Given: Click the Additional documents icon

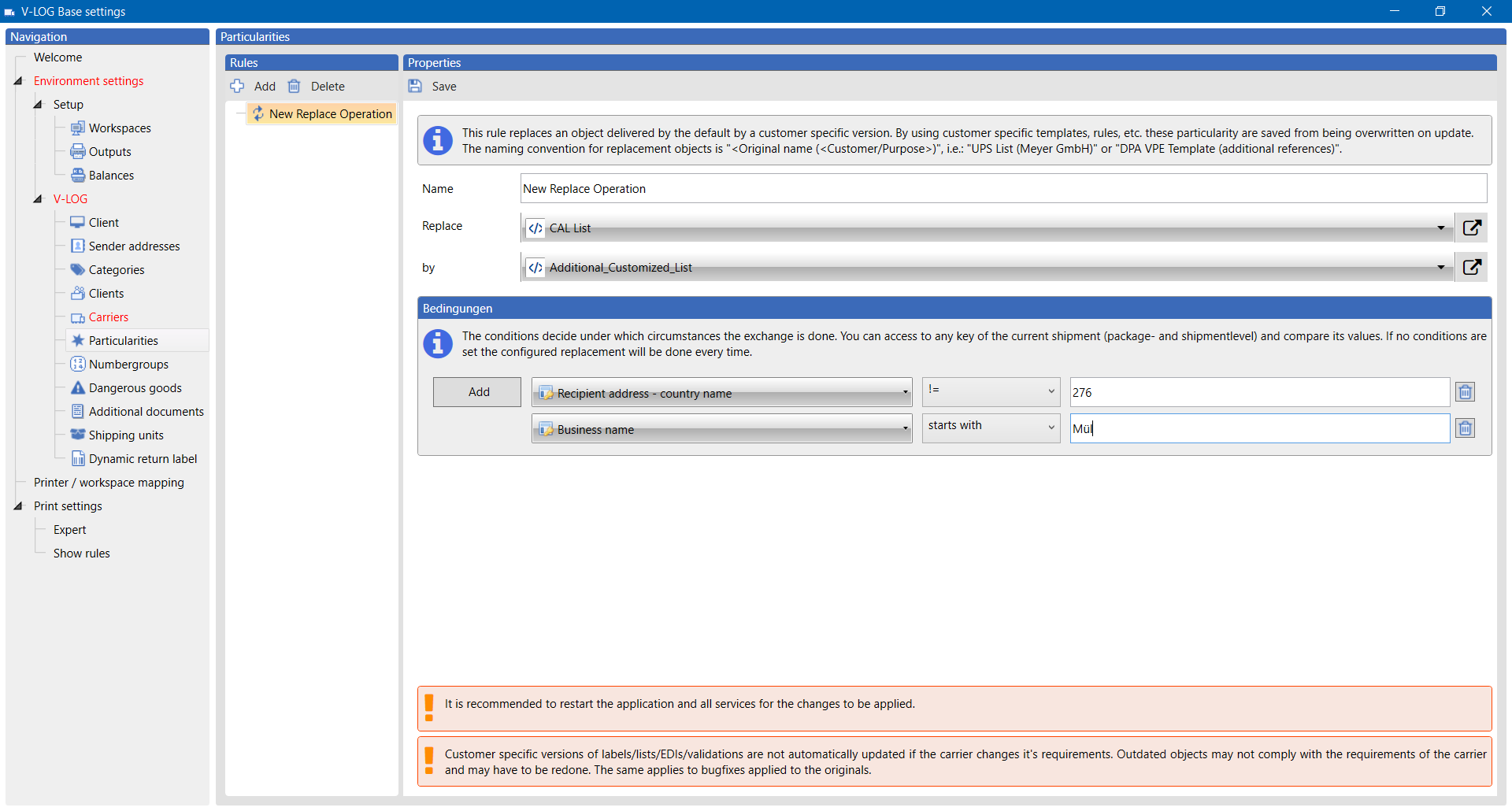Looking at the screenshot, I should click(78, 411).
